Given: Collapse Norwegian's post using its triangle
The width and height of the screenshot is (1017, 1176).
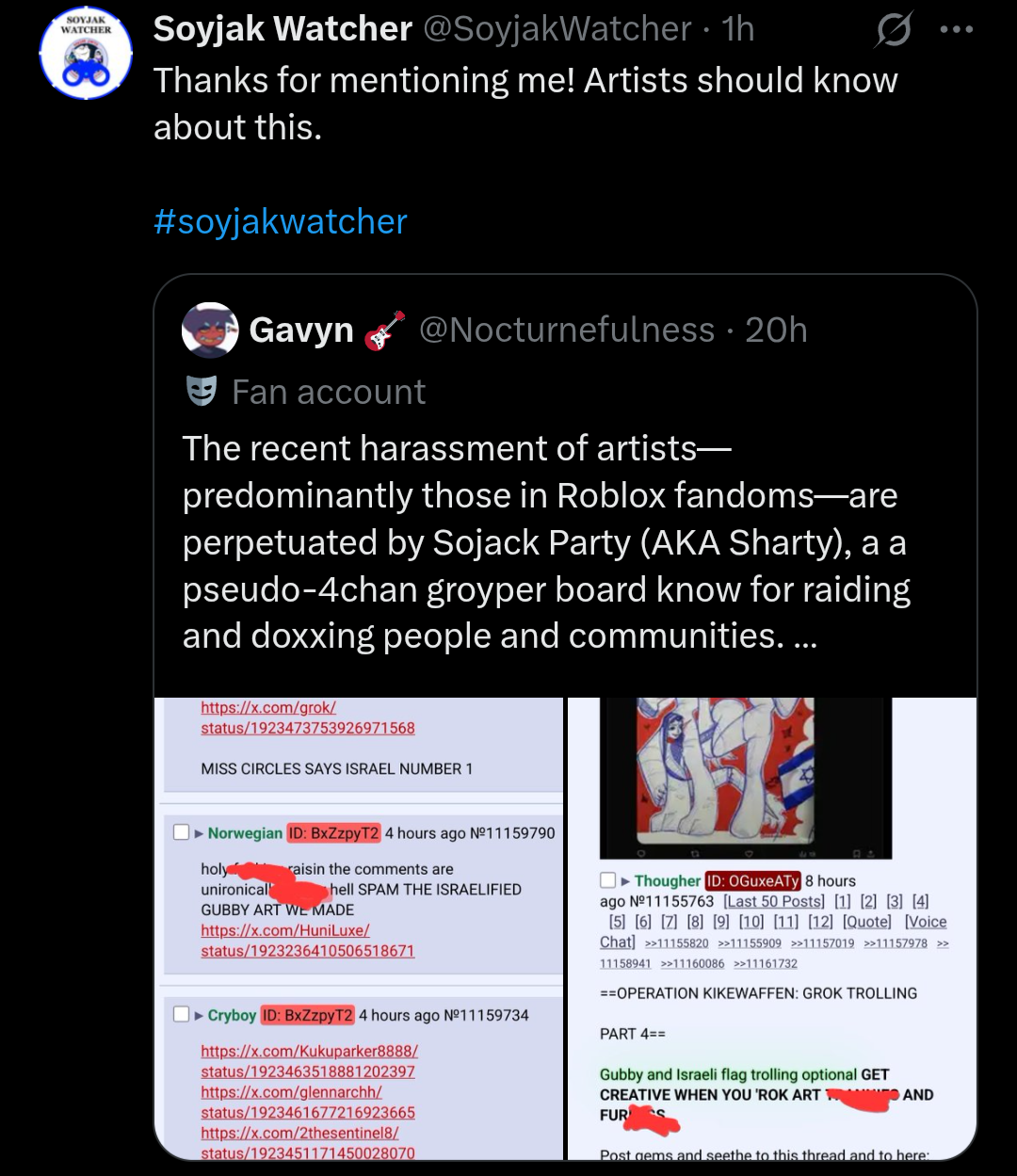Looking at the screenshot, I should coord(199,833).
